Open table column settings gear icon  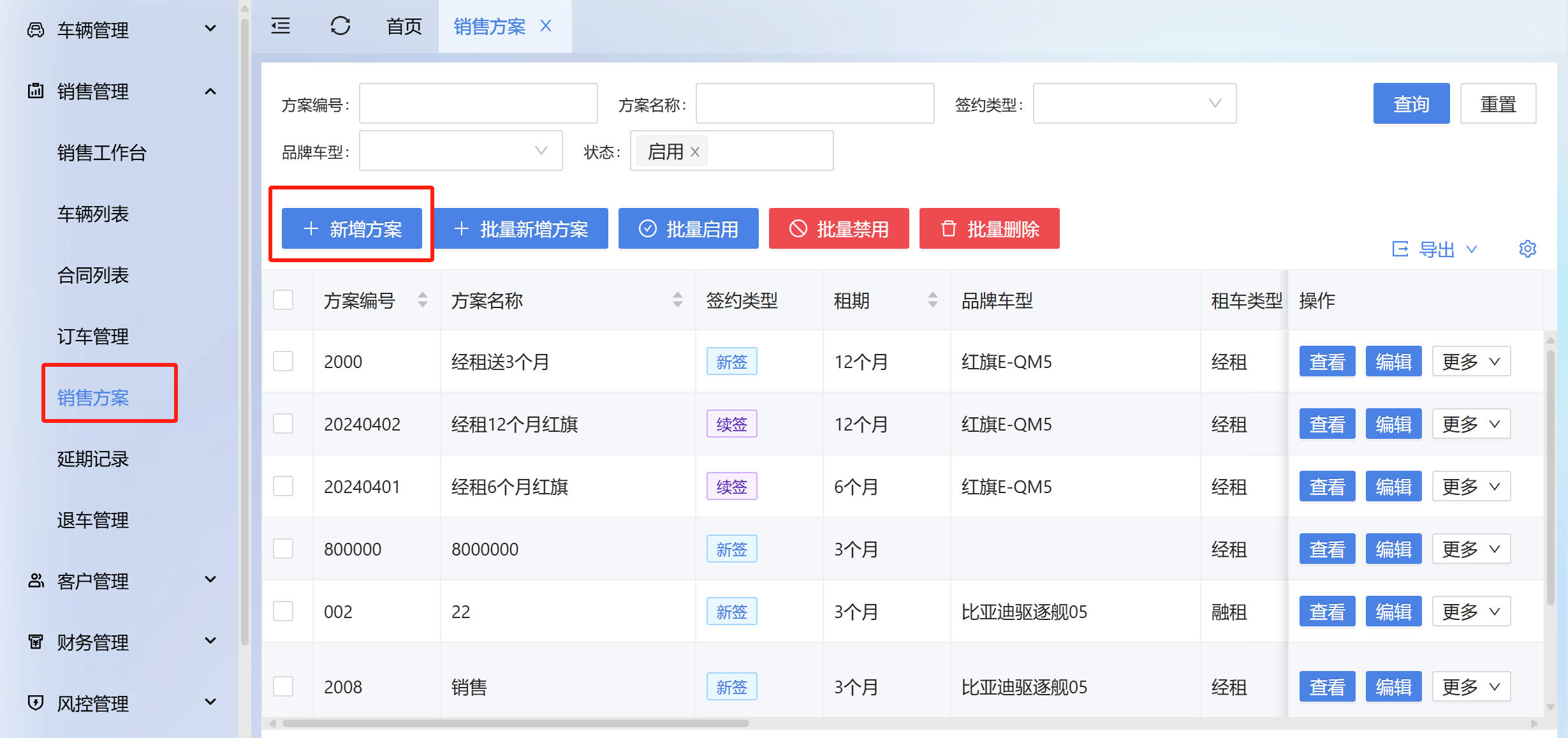[x=1527, y=249]
